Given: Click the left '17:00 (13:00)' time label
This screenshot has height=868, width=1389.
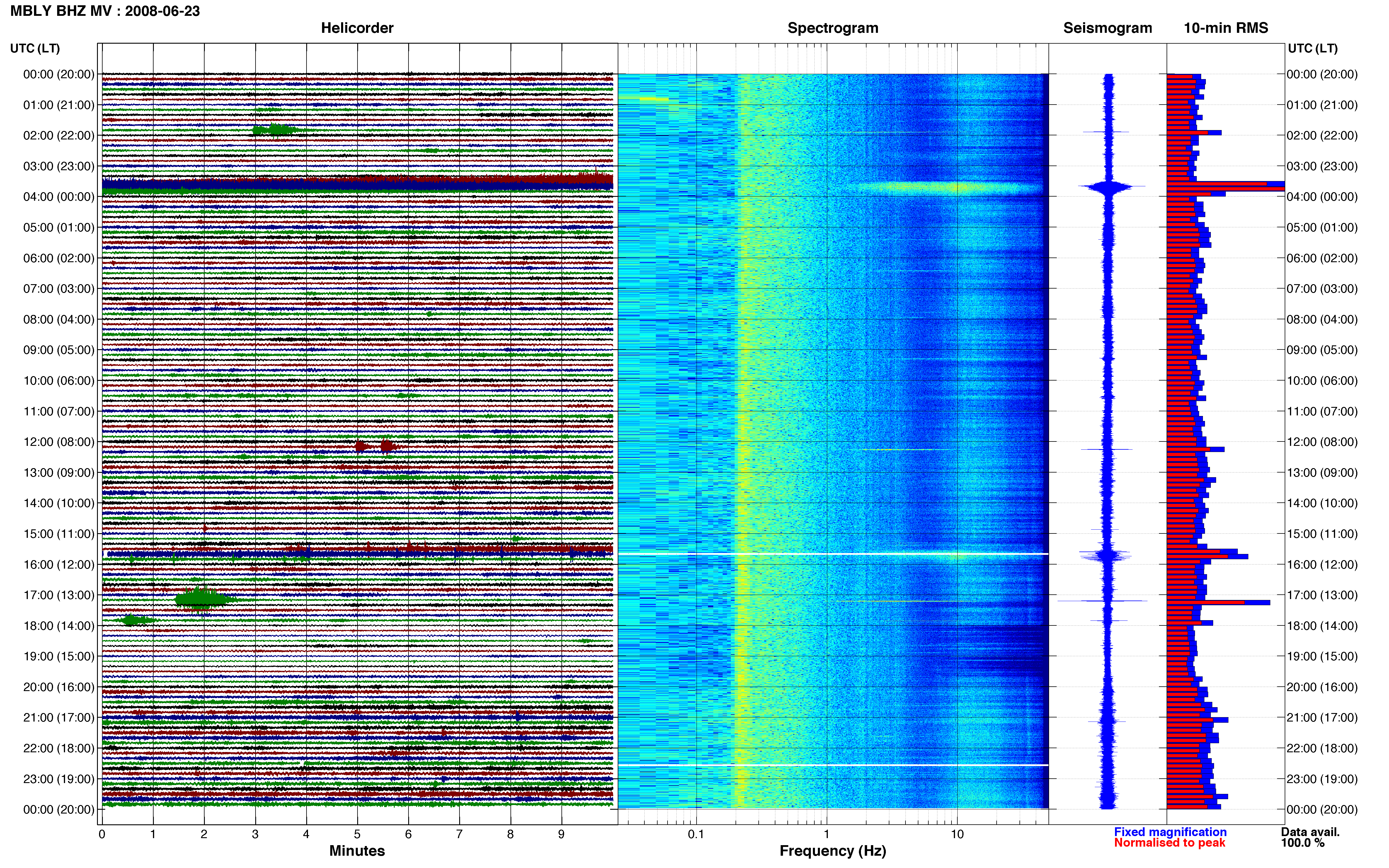Looking at the screenshot, I should [59, 595].
